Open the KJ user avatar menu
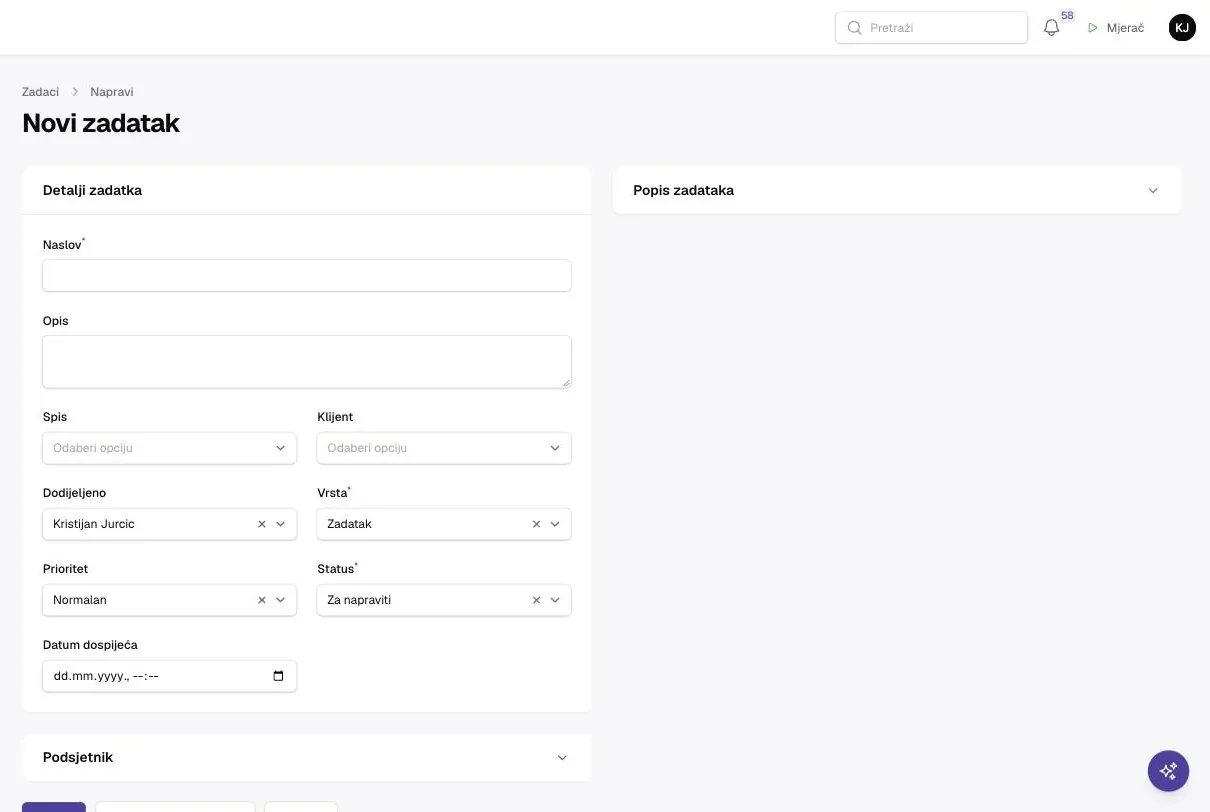This screenshot has height=812, width=1210. (1182, 28)
